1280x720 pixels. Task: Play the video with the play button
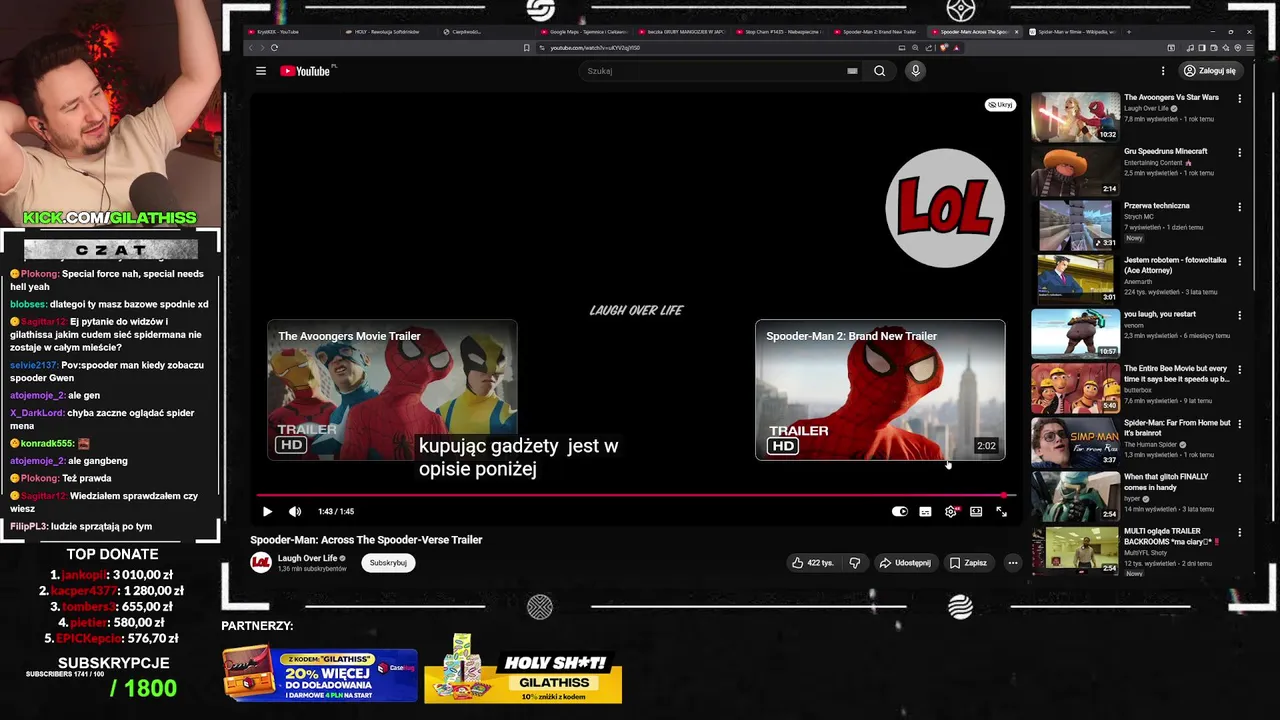click(267, 512)
